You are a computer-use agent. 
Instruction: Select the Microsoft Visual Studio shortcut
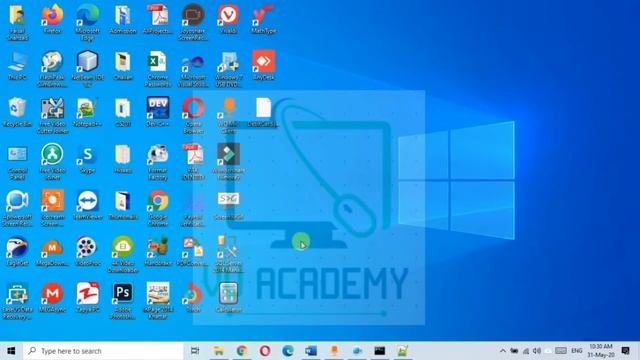tap(193, 69)
